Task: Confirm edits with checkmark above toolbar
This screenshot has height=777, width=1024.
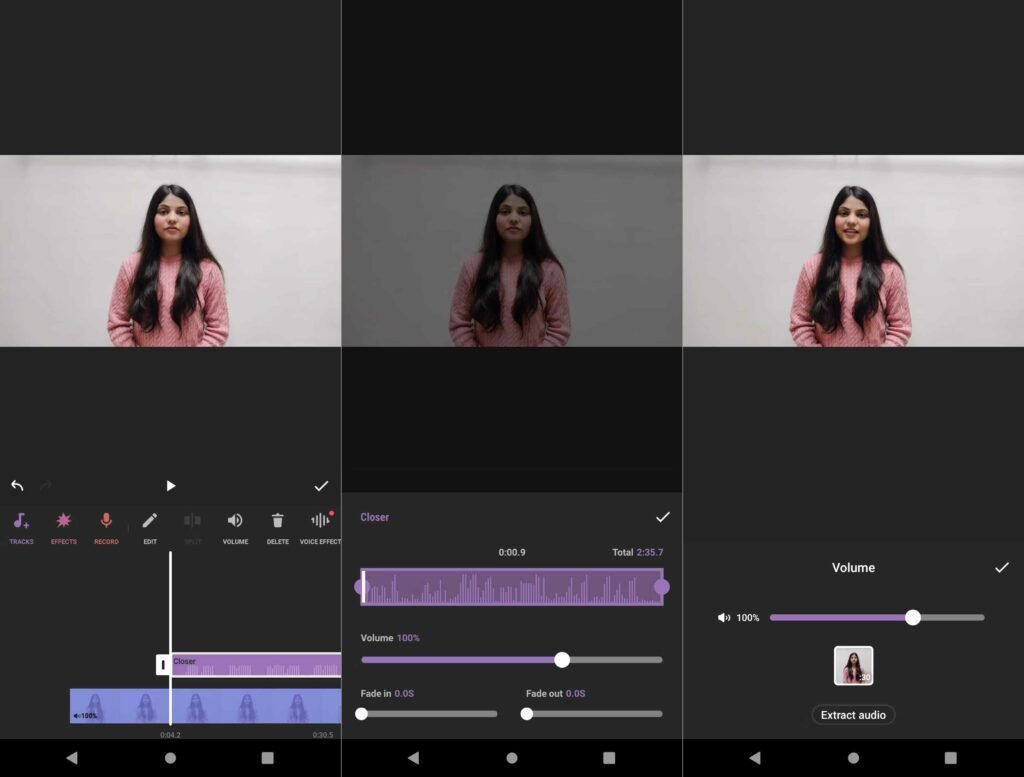Action: (321, 486)
